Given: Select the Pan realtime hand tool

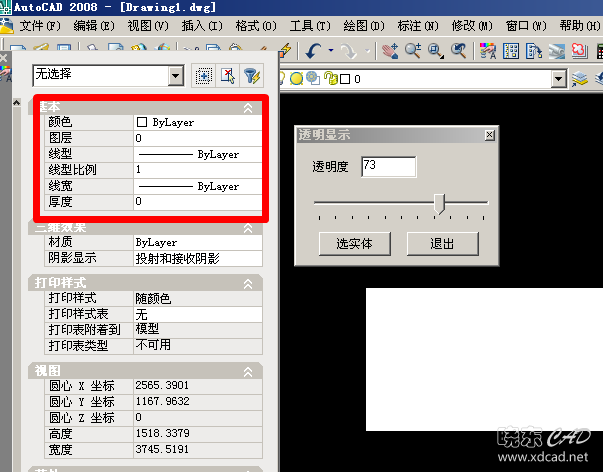Looking at the screenshot, I should tap(390, 51).
